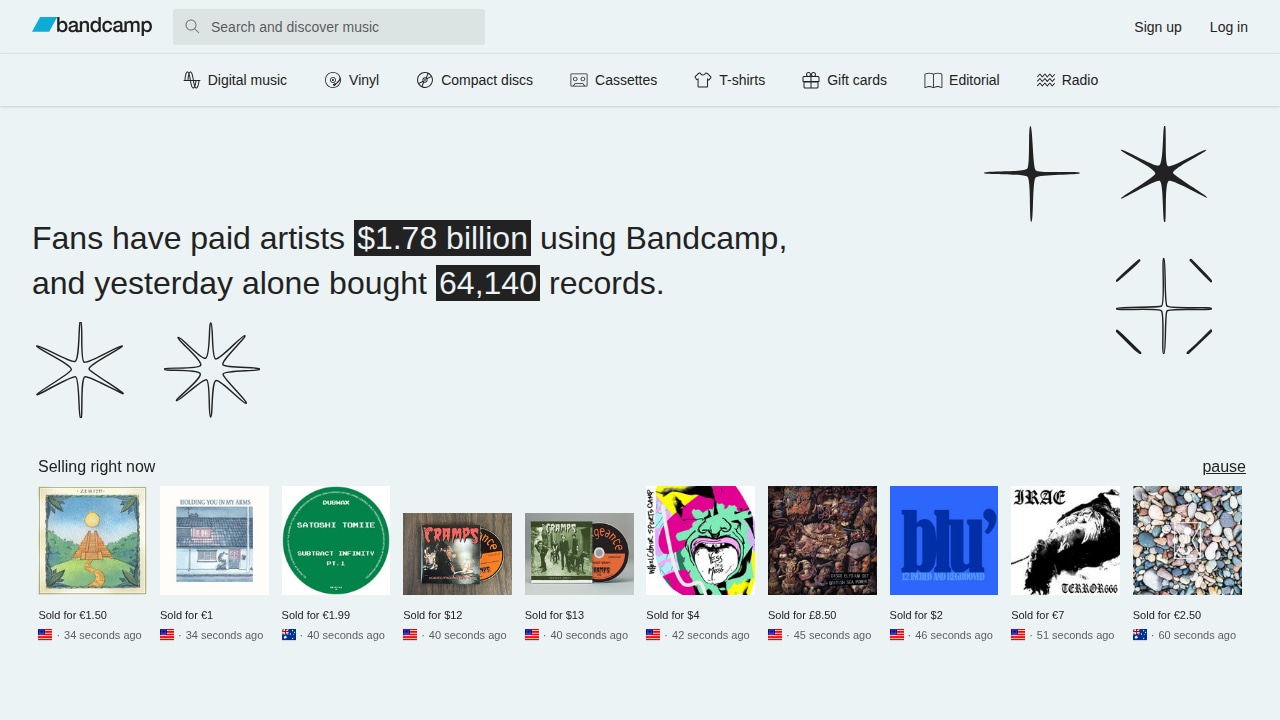Viewport: 1280px width, 720px height.
Task: Select the Compact discs disc icon
Action: coord(425,80)
